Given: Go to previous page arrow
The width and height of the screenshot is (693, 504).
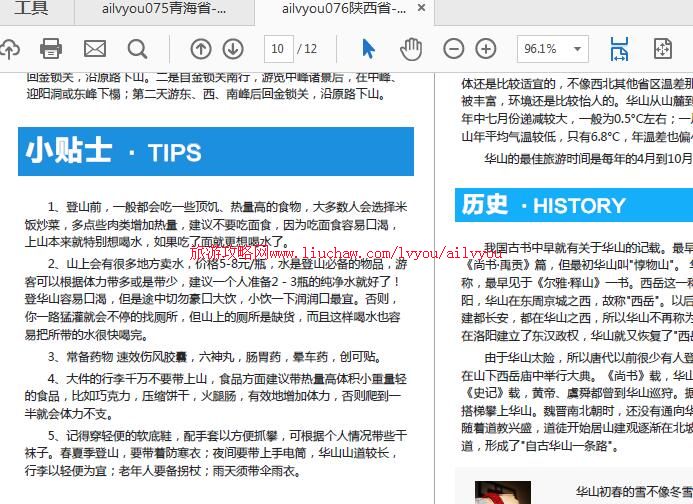Looking at the screenshot, I should coord(201,49).
